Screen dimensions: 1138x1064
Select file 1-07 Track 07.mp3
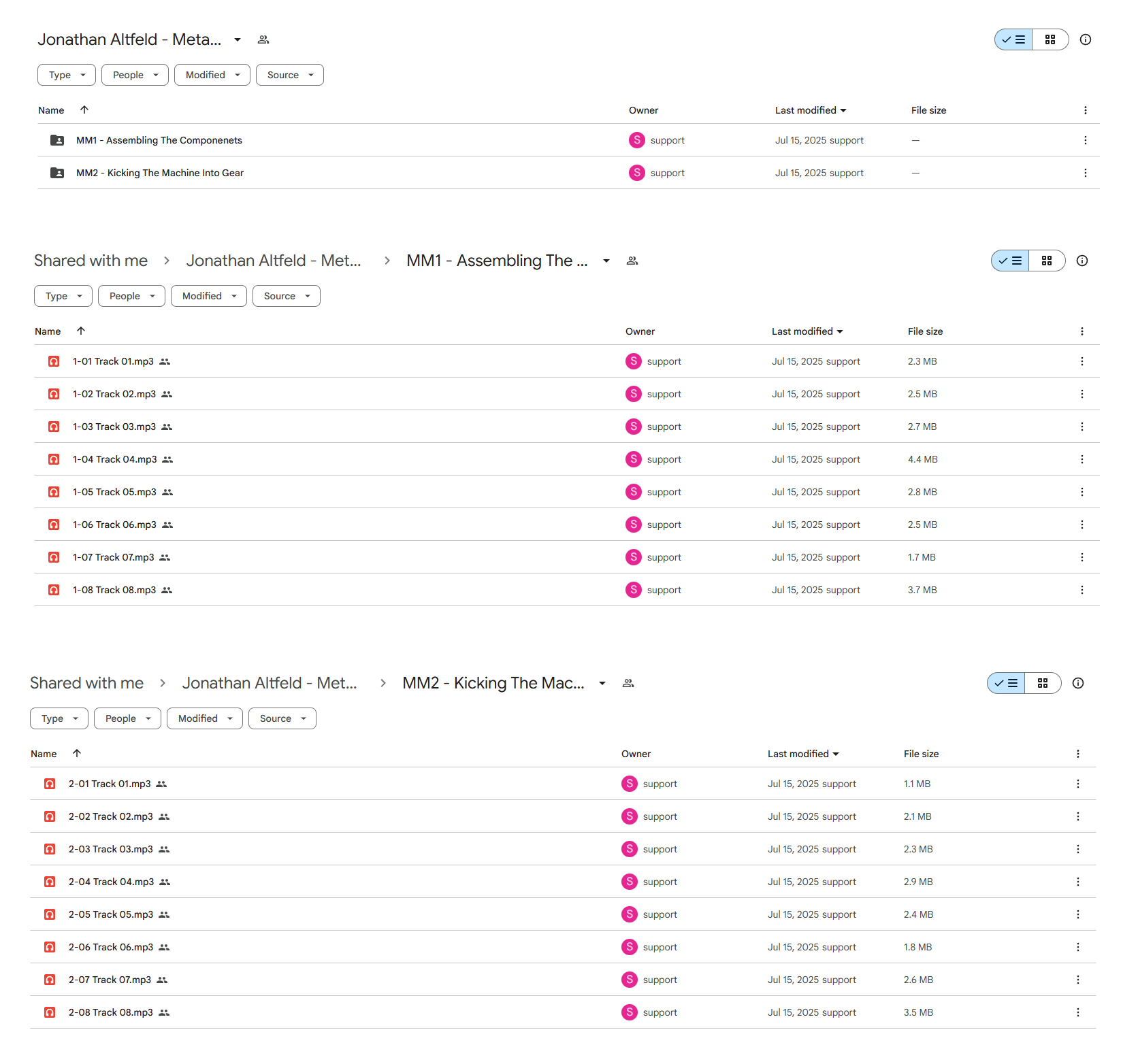point(566,557)
